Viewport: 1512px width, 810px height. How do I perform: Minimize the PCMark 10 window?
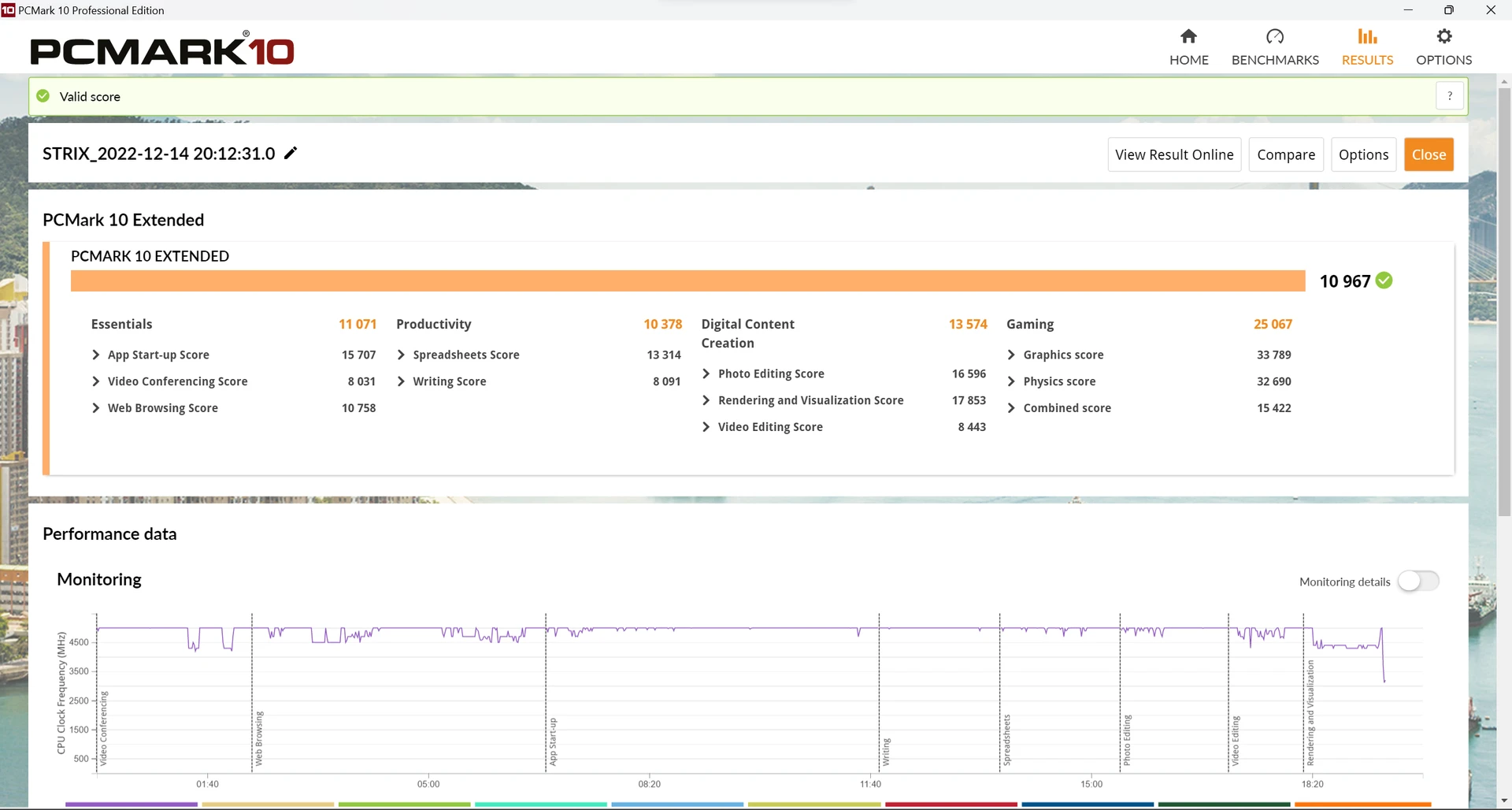pos(1408,9)
